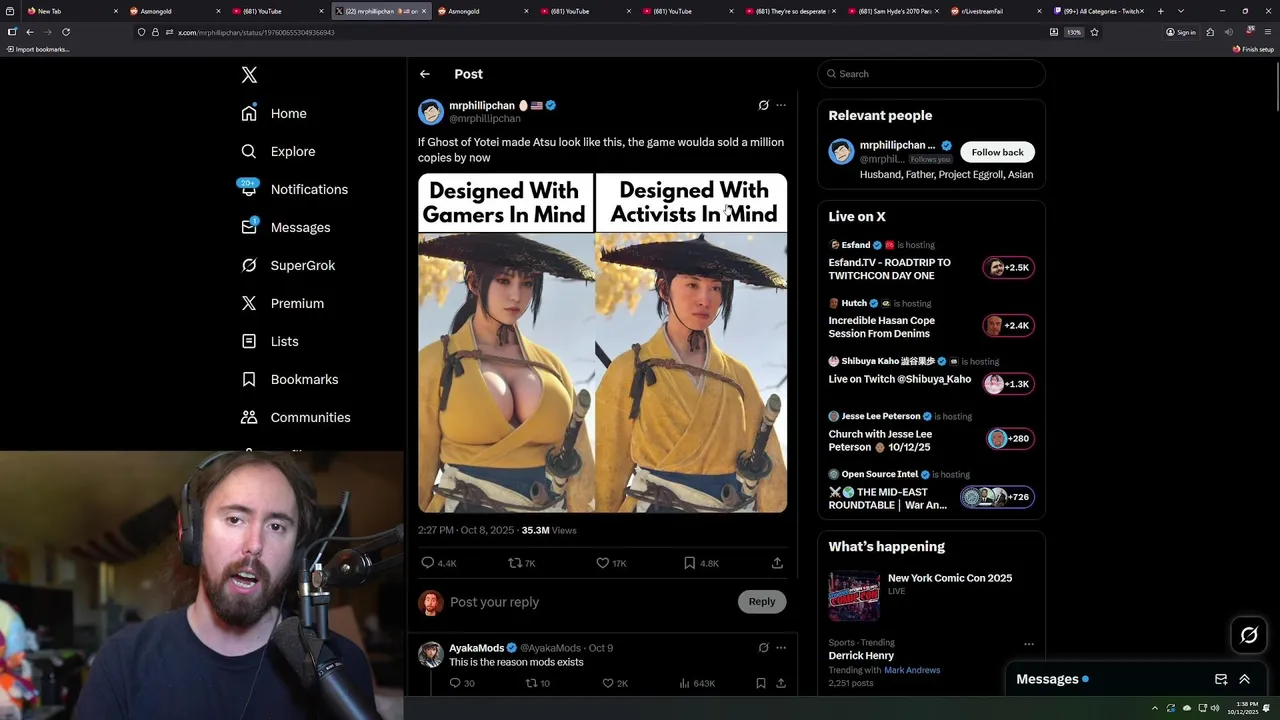
Task: Click the Communities icon in the sidebar
Action: pyautogui.click(x=249, y=417)
